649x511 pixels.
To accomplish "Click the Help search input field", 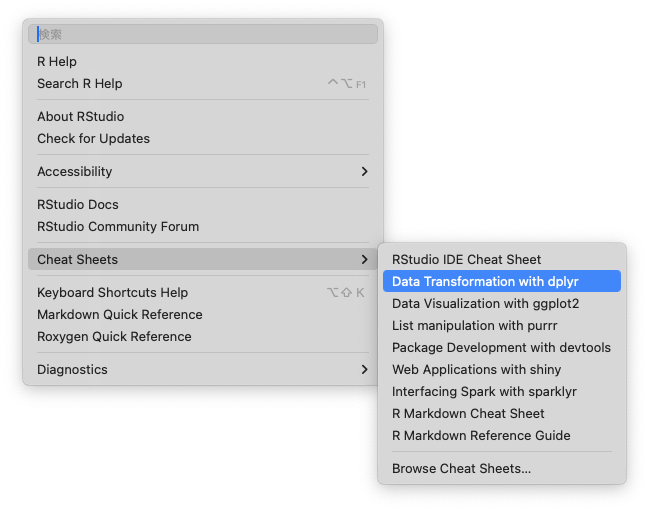I will pos(205,34).
